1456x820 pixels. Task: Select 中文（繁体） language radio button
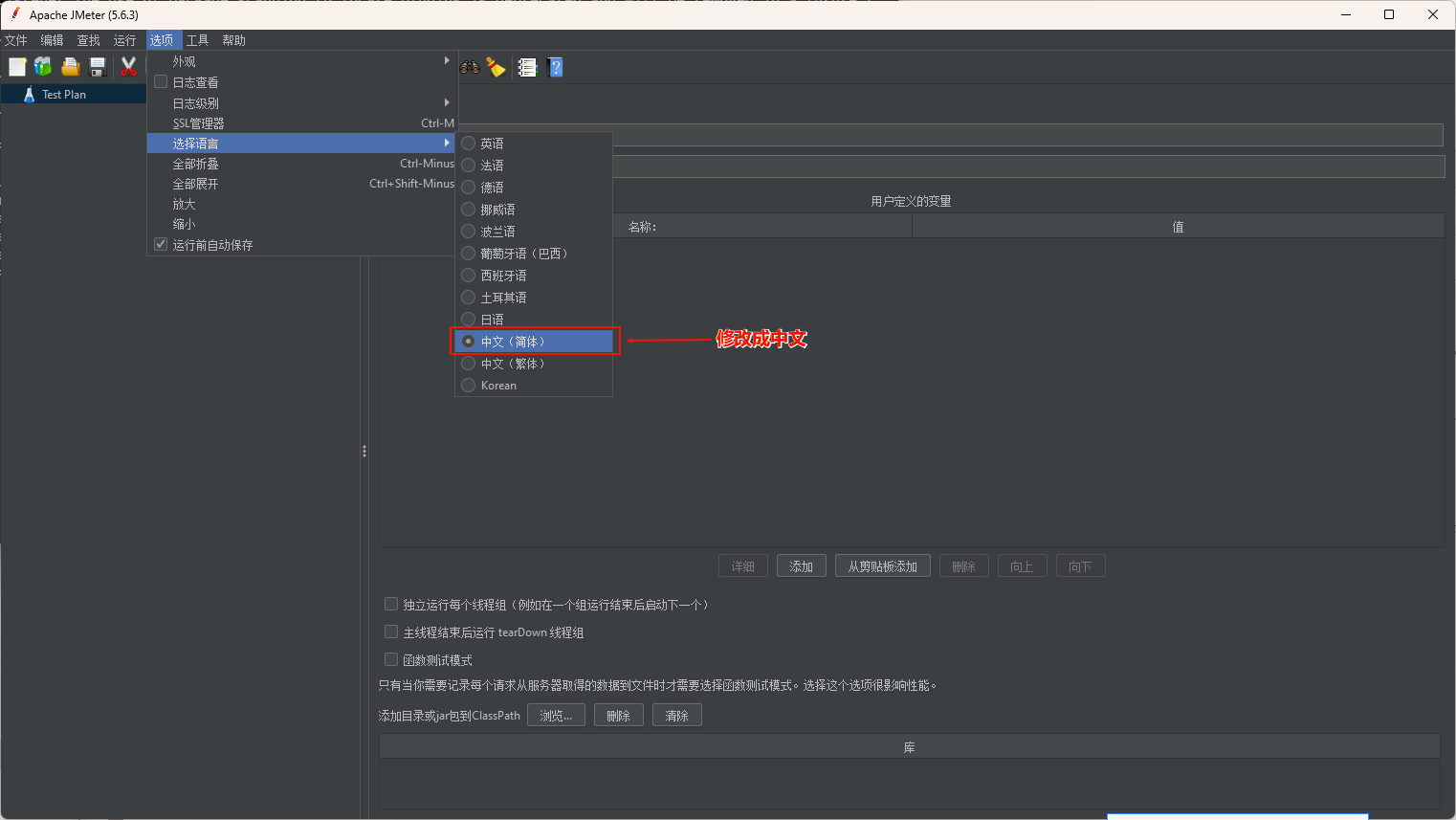[x=469, y=364]
